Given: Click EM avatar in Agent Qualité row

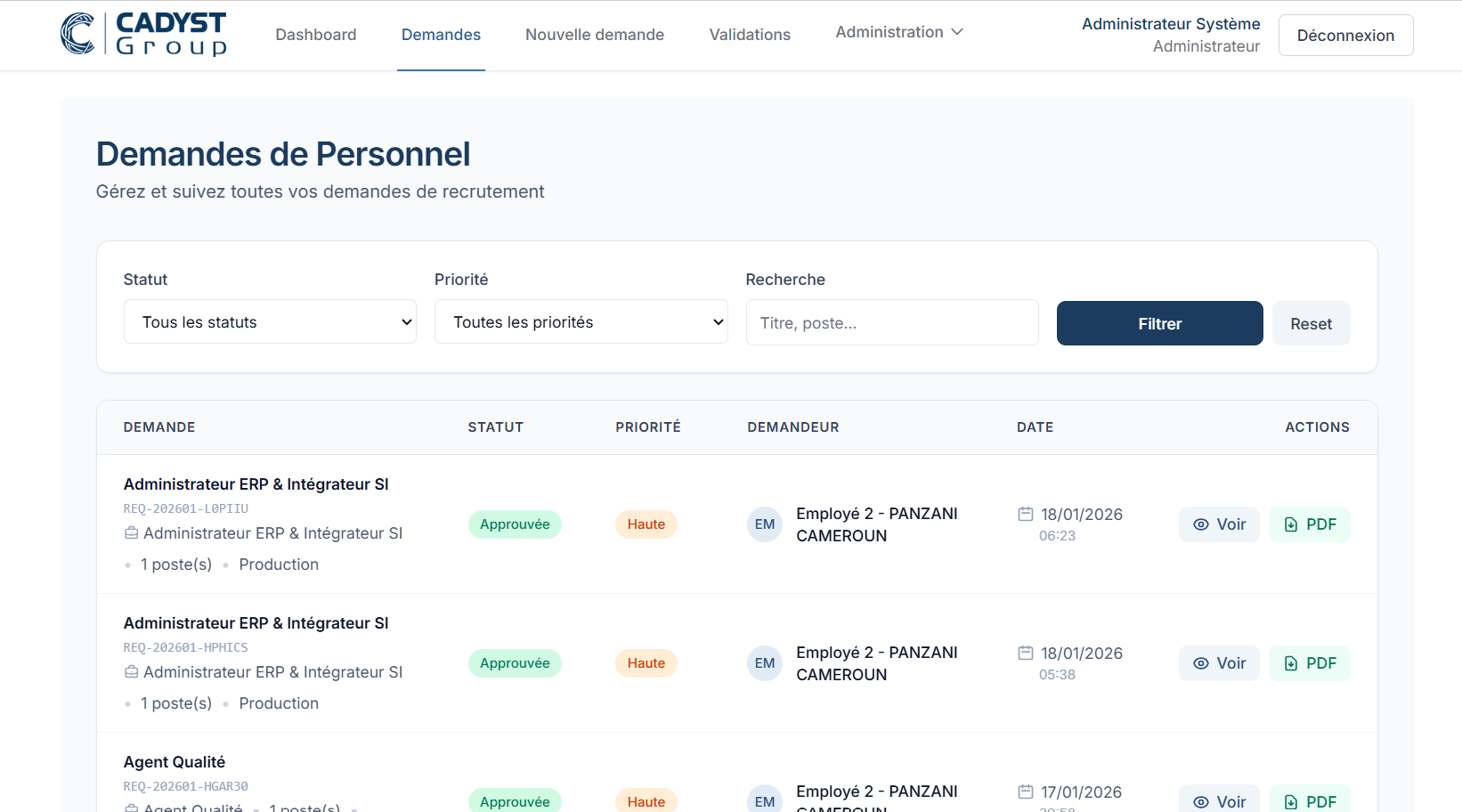Looking at the screenshot, I should [765, 800].
